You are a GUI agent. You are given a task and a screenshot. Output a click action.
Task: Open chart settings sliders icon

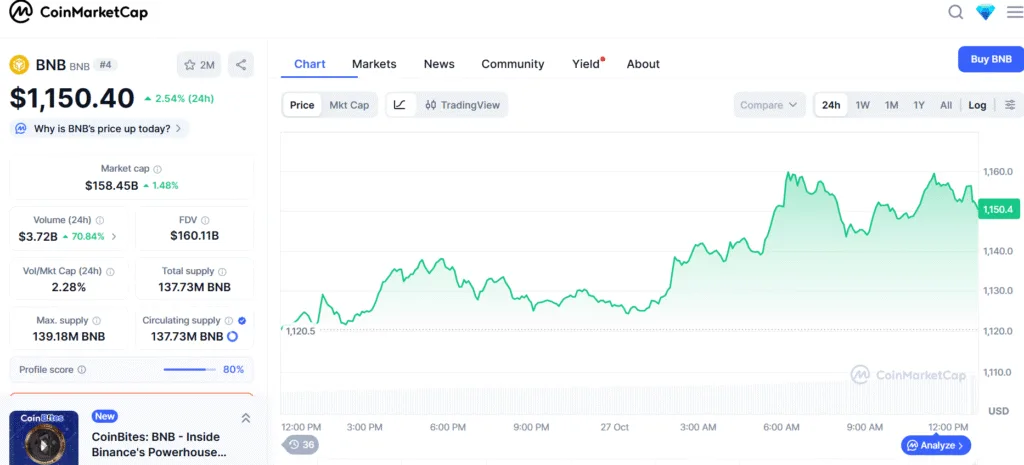[1009, 105]
